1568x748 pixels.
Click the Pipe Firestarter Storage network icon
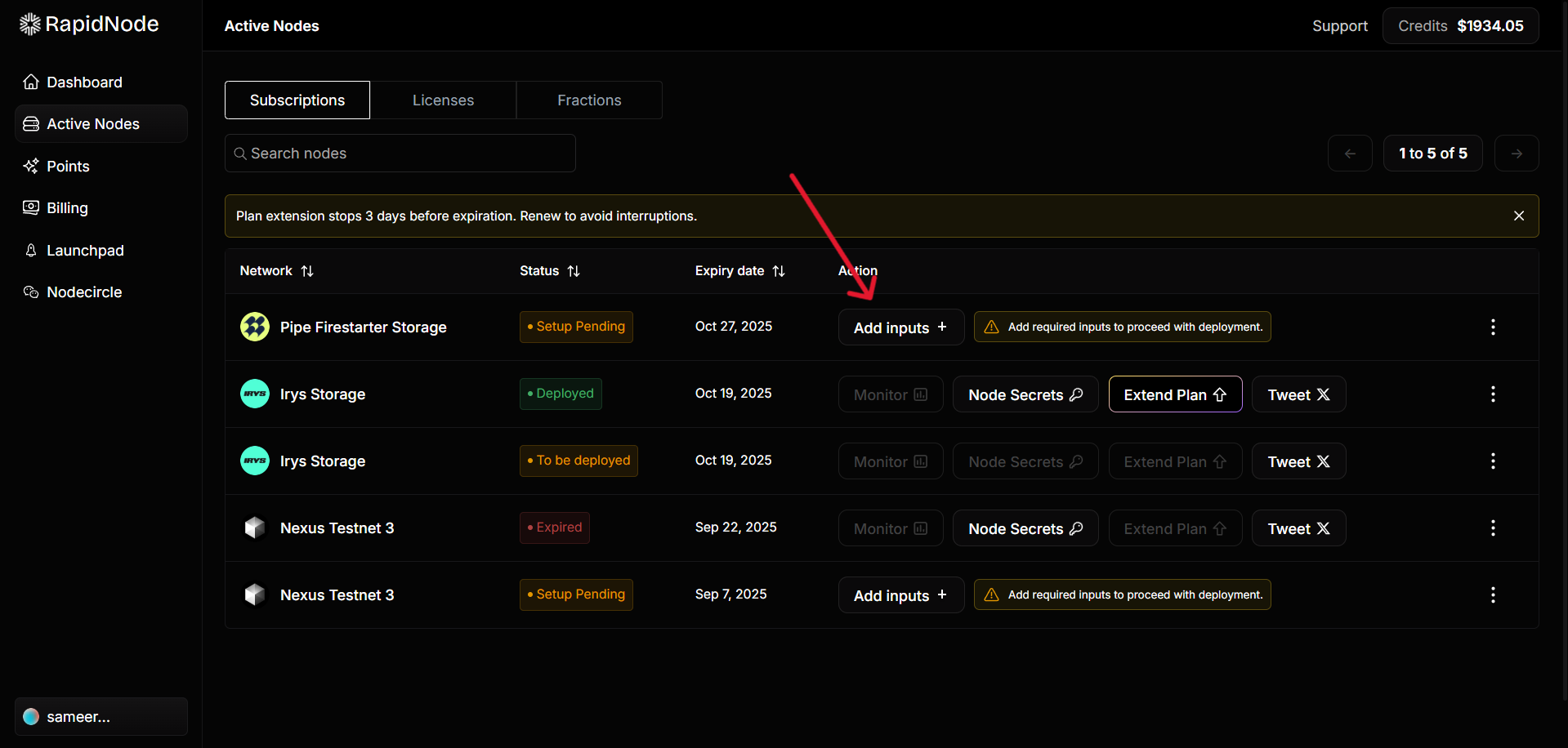click(x=255, y=327)
